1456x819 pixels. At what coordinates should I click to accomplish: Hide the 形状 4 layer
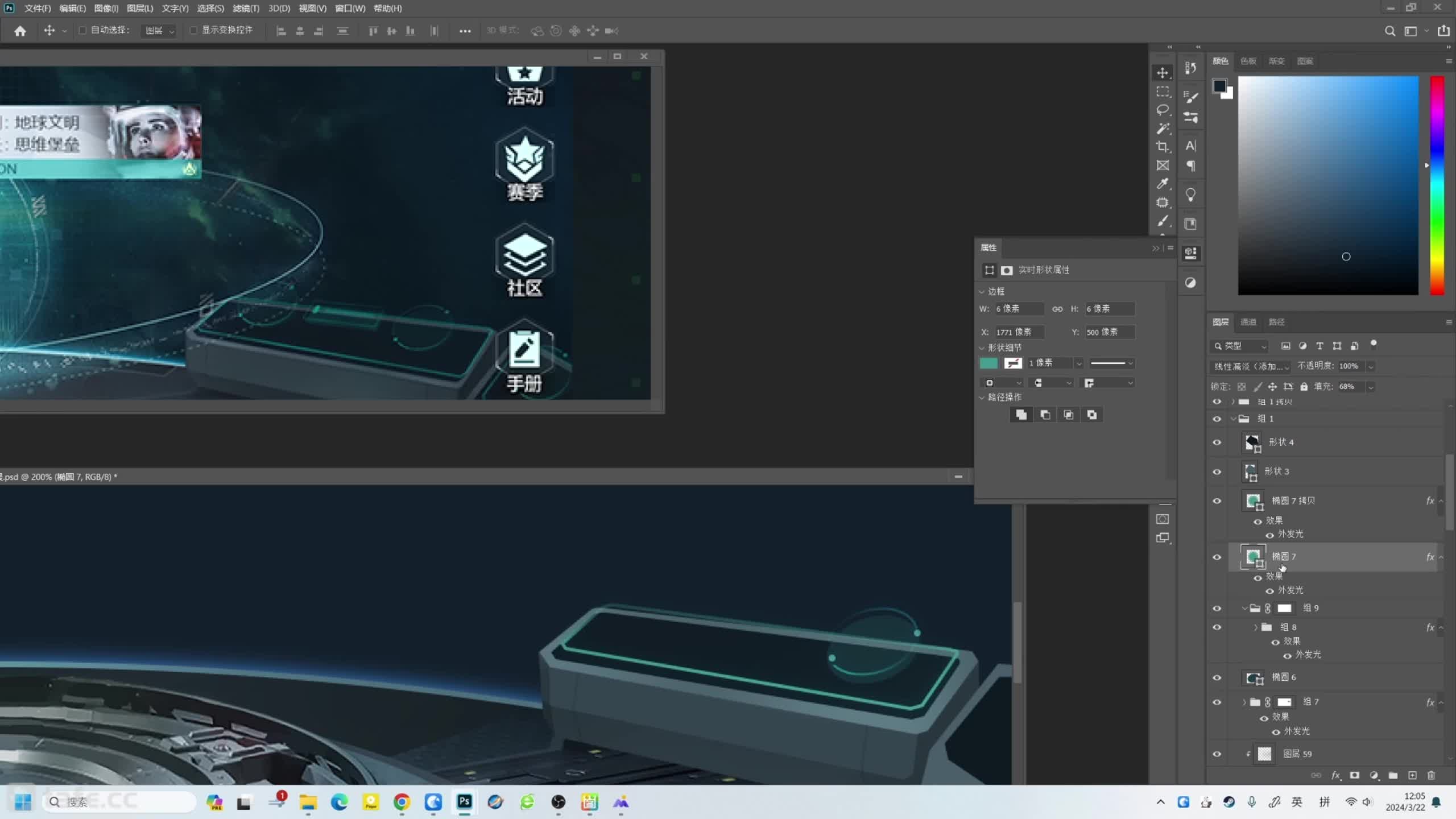point(1217,442)
